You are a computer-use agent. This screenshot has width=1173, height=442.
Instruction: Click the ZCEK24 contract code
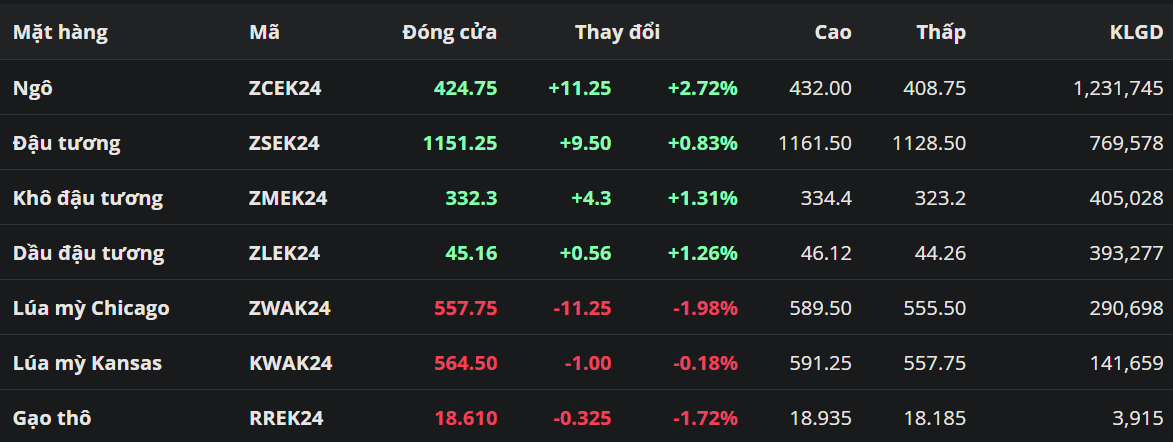[x=284, y=88]
